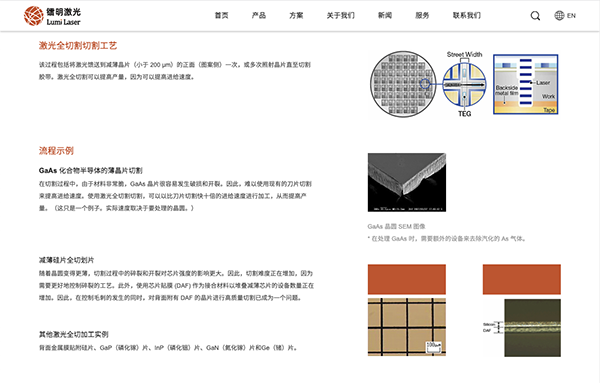Click the Lumi Laser logo
This screenshot has height=383, width=600.
tap(52, 16)
